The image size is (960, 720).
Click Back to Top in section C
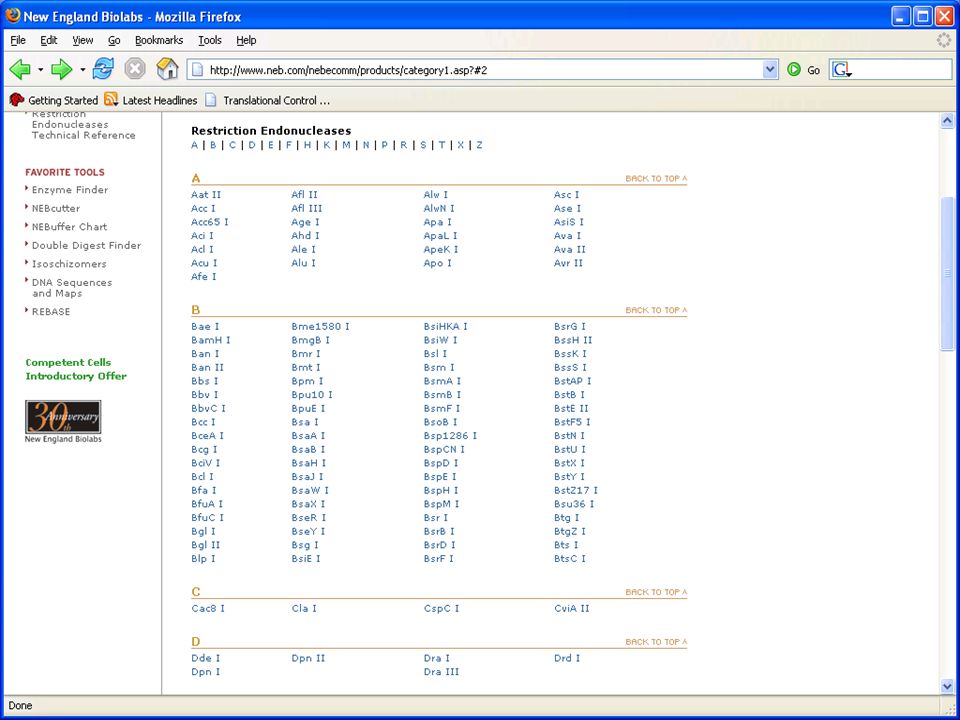(656, 592)
